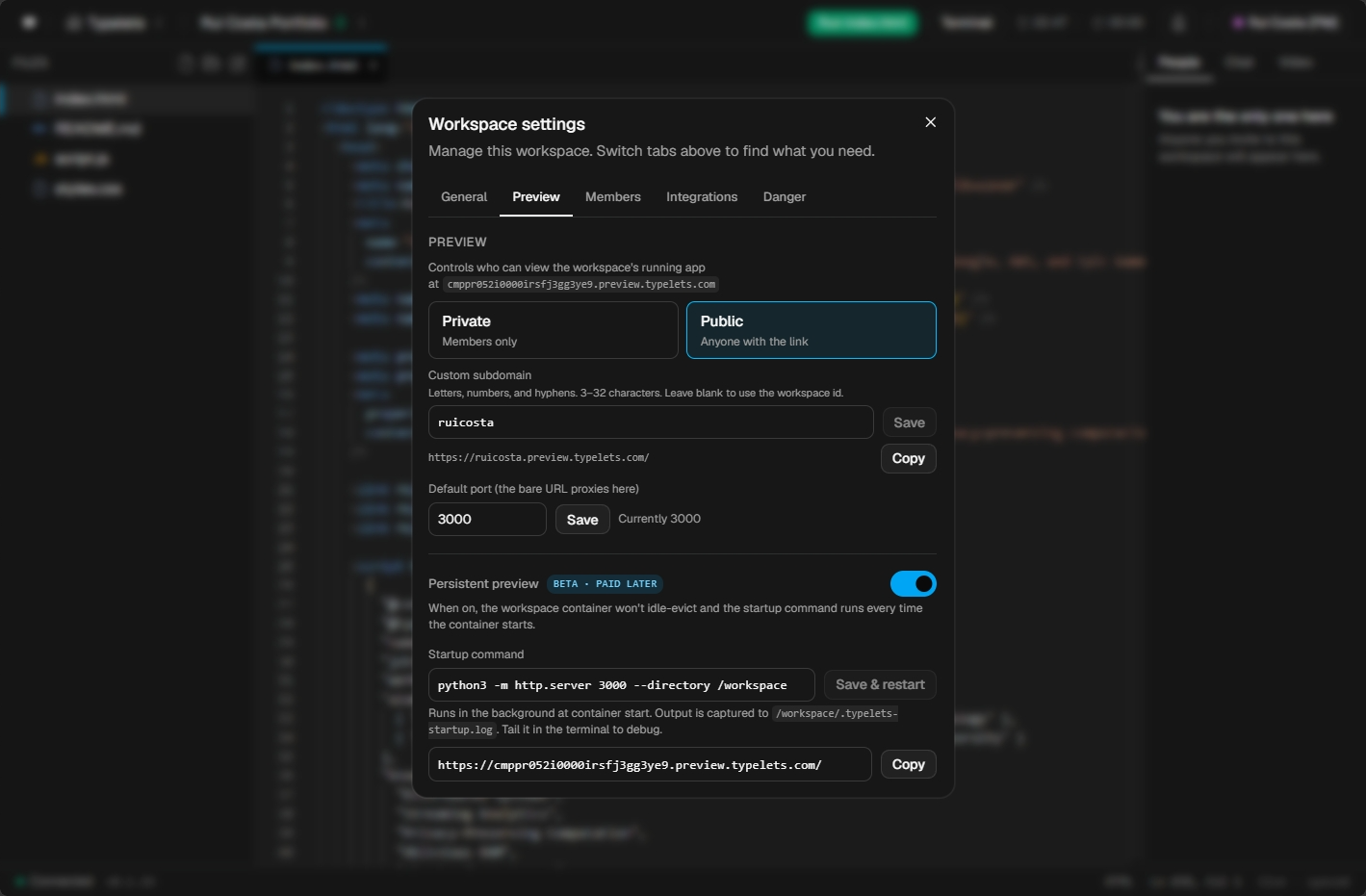The height and width of the screenshot is (896, 1366).
Task: Click the workspace preview URL field
Action: [x=650, y=765]
